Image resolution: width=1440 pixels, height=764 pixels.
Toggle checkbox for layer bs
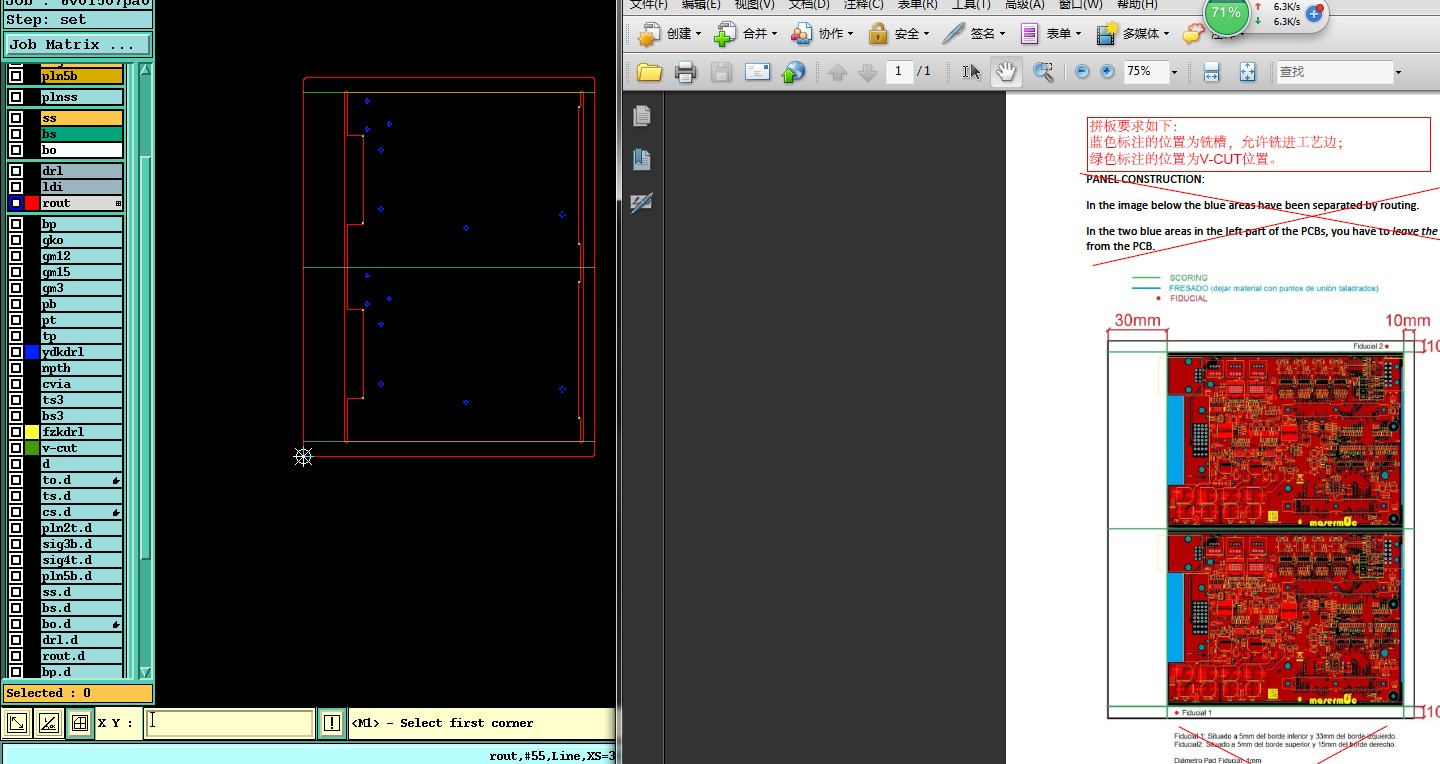coord(16,134)
